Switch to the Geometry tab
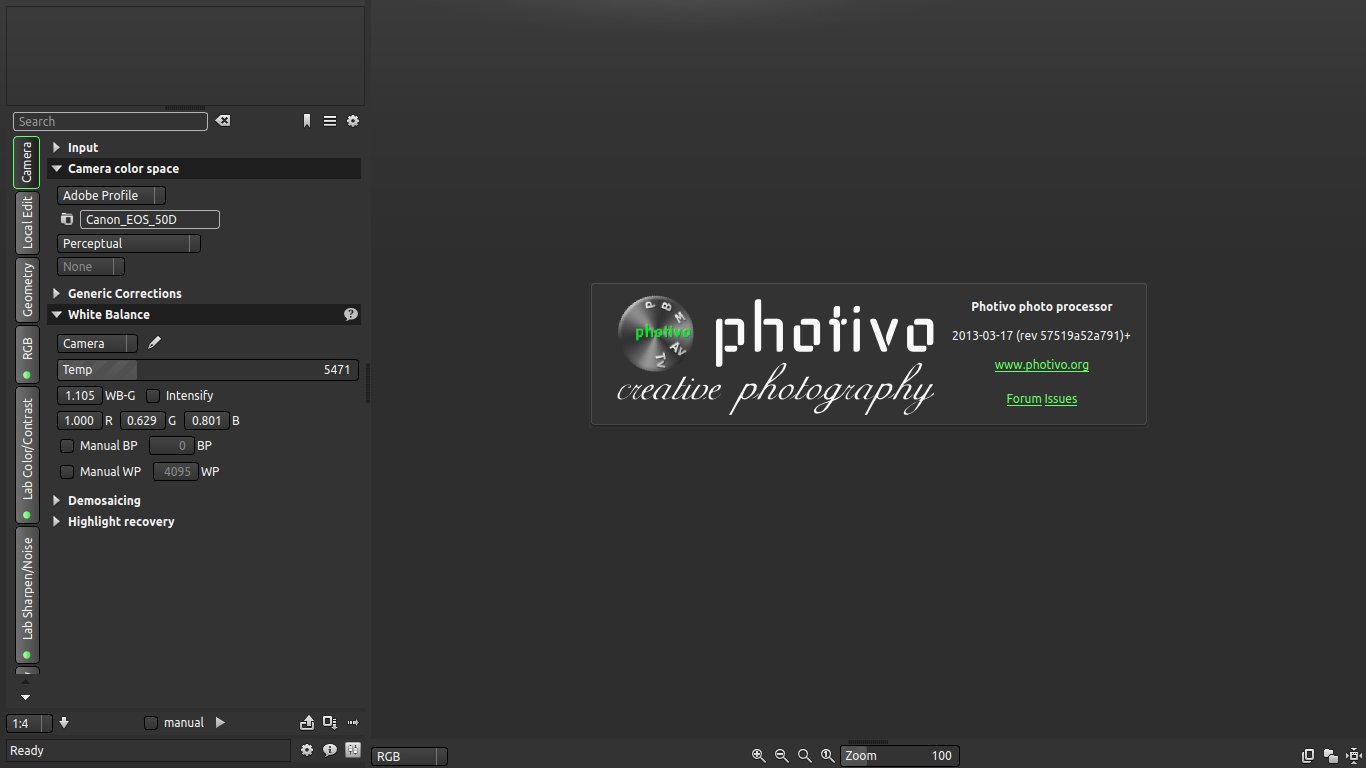1366x768 pixels. pyautogui.click(x=27, y=290)
